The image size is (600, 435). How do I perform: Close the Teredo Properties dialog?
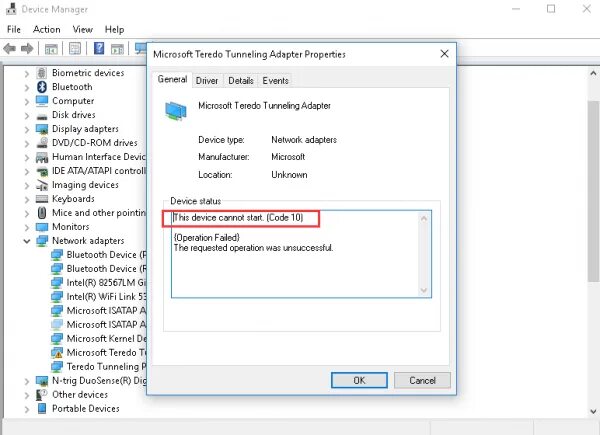click(x=444, y=54)
